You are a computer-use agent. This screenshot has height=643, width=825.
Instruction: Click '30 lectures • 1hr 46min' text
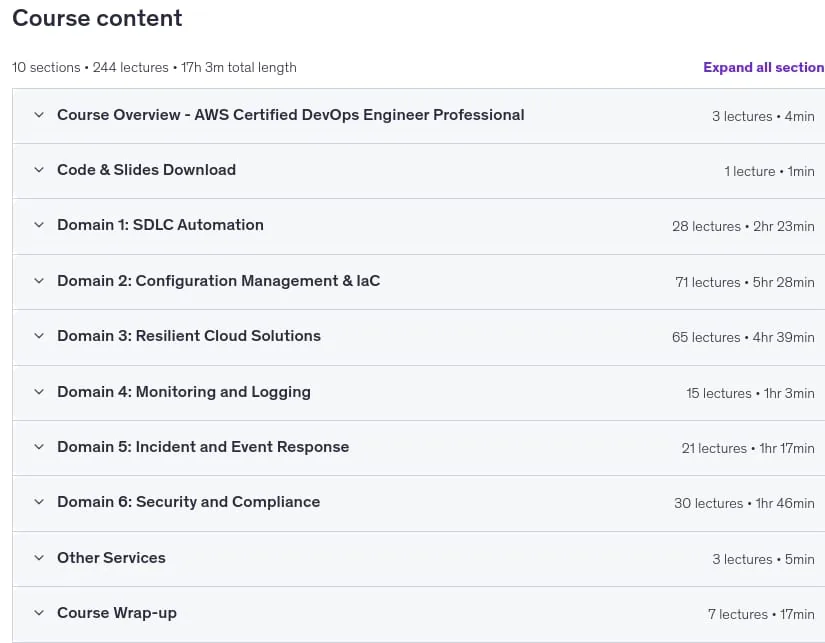tap(744, 504)
